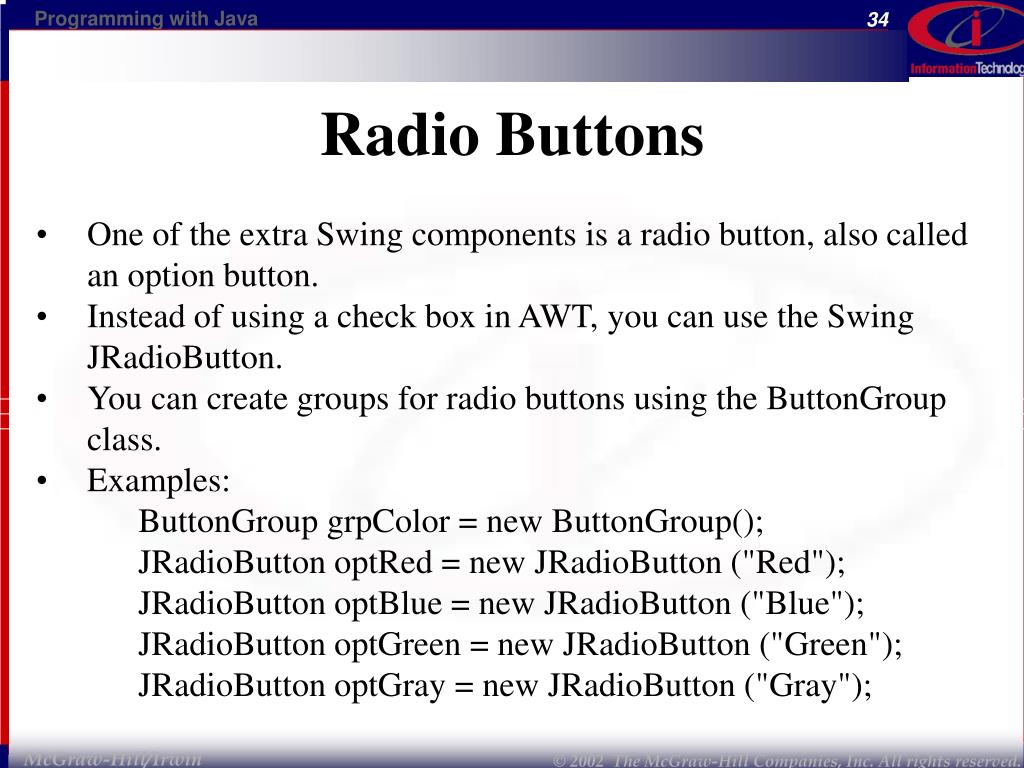This screenshot has width=1024, height=768.
Task: Click the bullet line starting "One of the extra Swing"
Action: [527, 235]
